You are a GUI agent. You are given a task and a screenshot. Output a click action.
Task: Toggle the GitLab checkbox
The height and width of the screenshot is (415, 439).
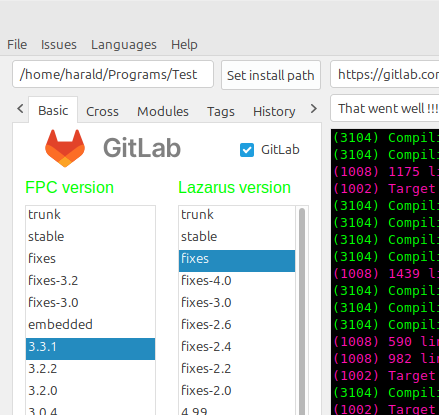coord(247,150)
